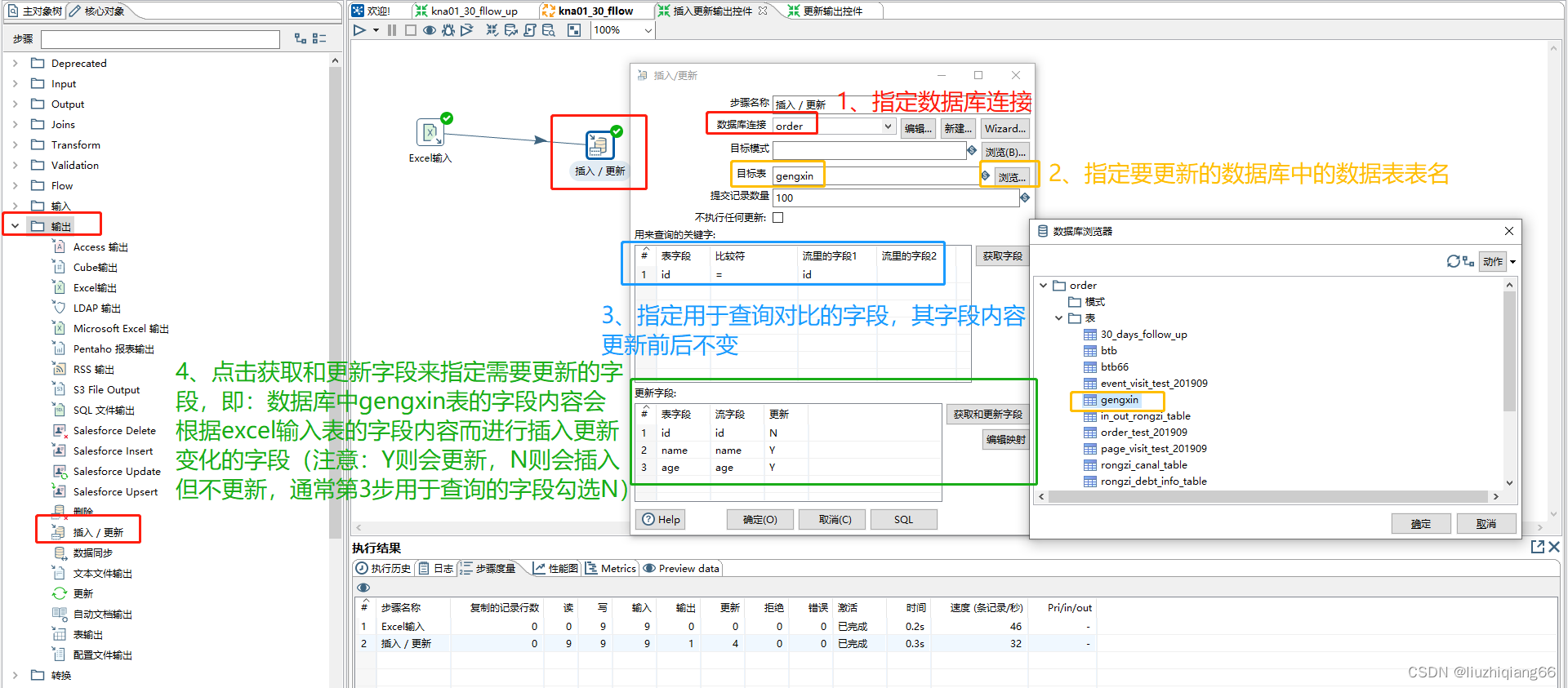Replay the transformation icon in toolbar

[x=467, y=30]
